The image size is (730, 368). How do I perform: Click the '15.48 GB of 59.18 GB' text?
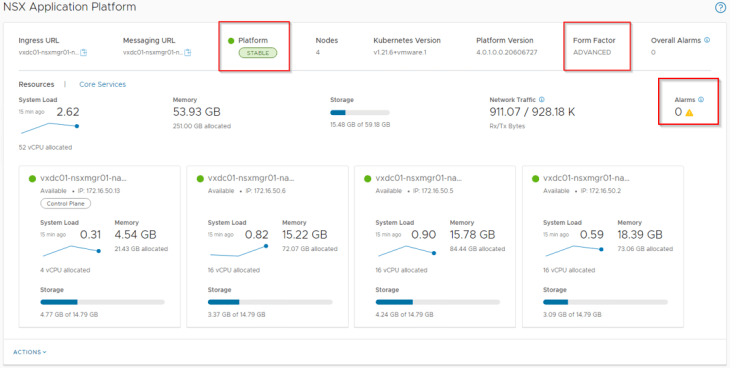pyautogui.click(x=360, y=125)
